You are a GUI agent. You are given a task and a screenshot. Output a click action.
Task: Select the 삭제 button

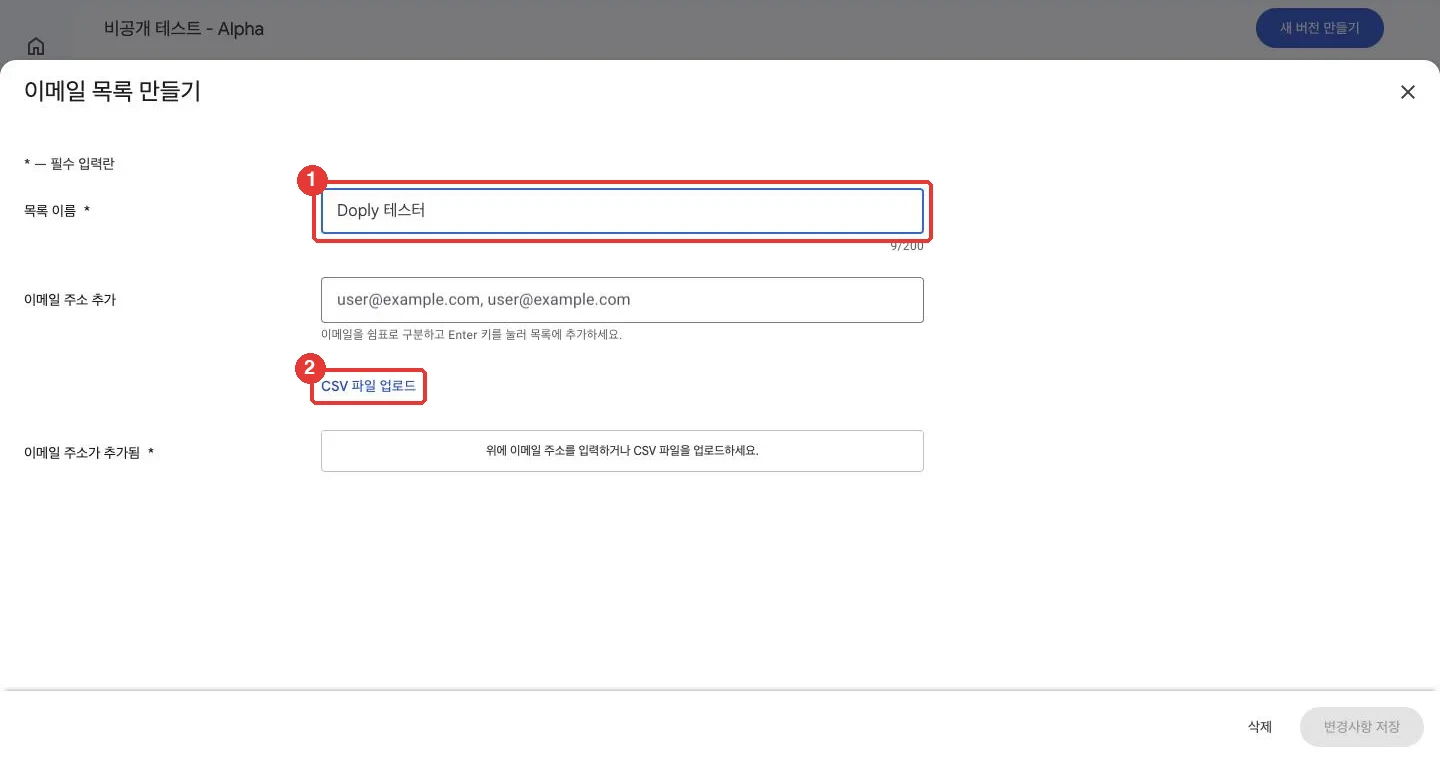pyautogui.click(x=1260, y=727)
